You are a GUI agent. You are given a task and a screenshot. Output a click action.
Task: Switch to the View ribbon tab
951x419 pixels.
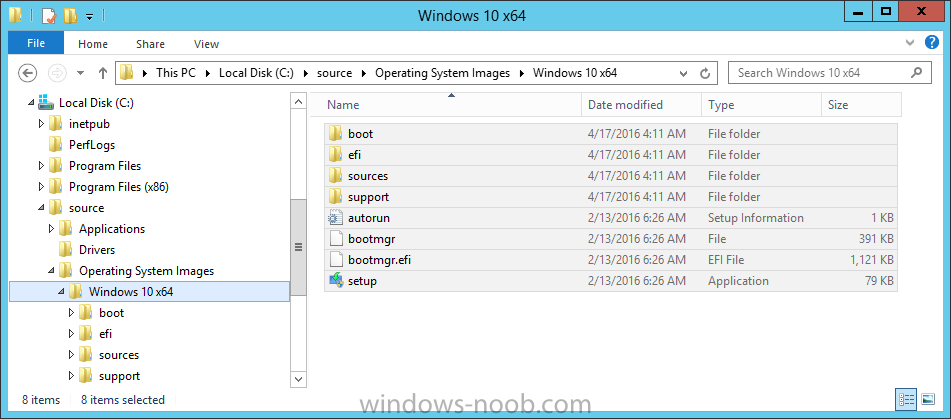(206, 44)
